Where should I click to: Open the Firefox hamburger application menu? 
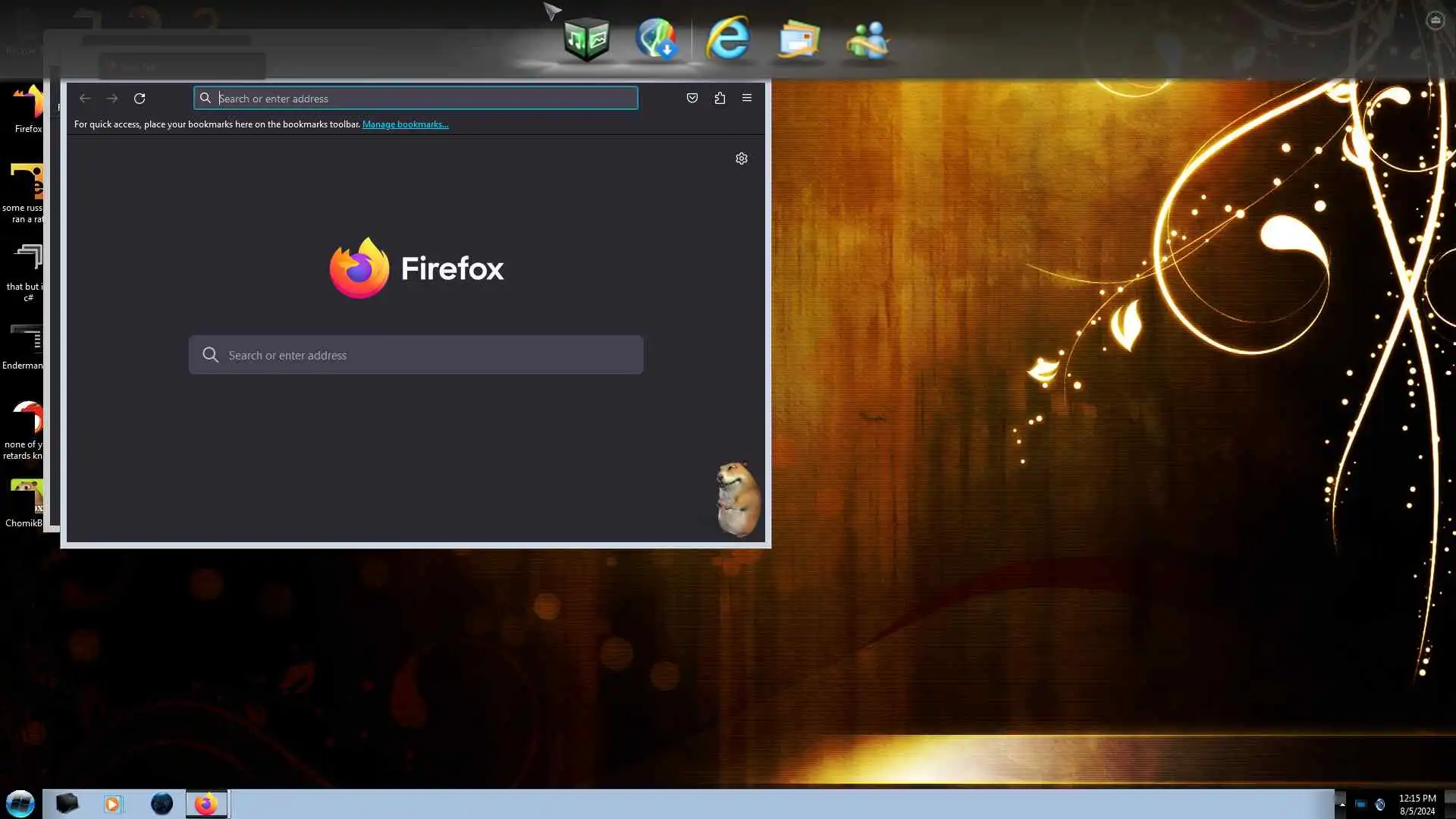tap(747, 98)
